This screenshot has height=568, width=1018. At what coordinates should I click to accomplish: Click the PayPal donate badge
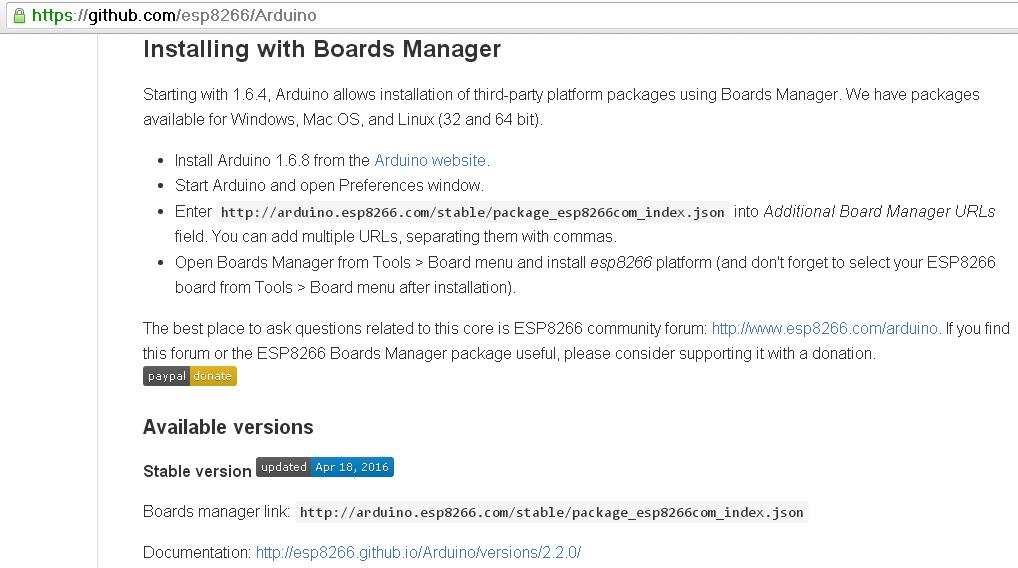click(x=190, y=376)
